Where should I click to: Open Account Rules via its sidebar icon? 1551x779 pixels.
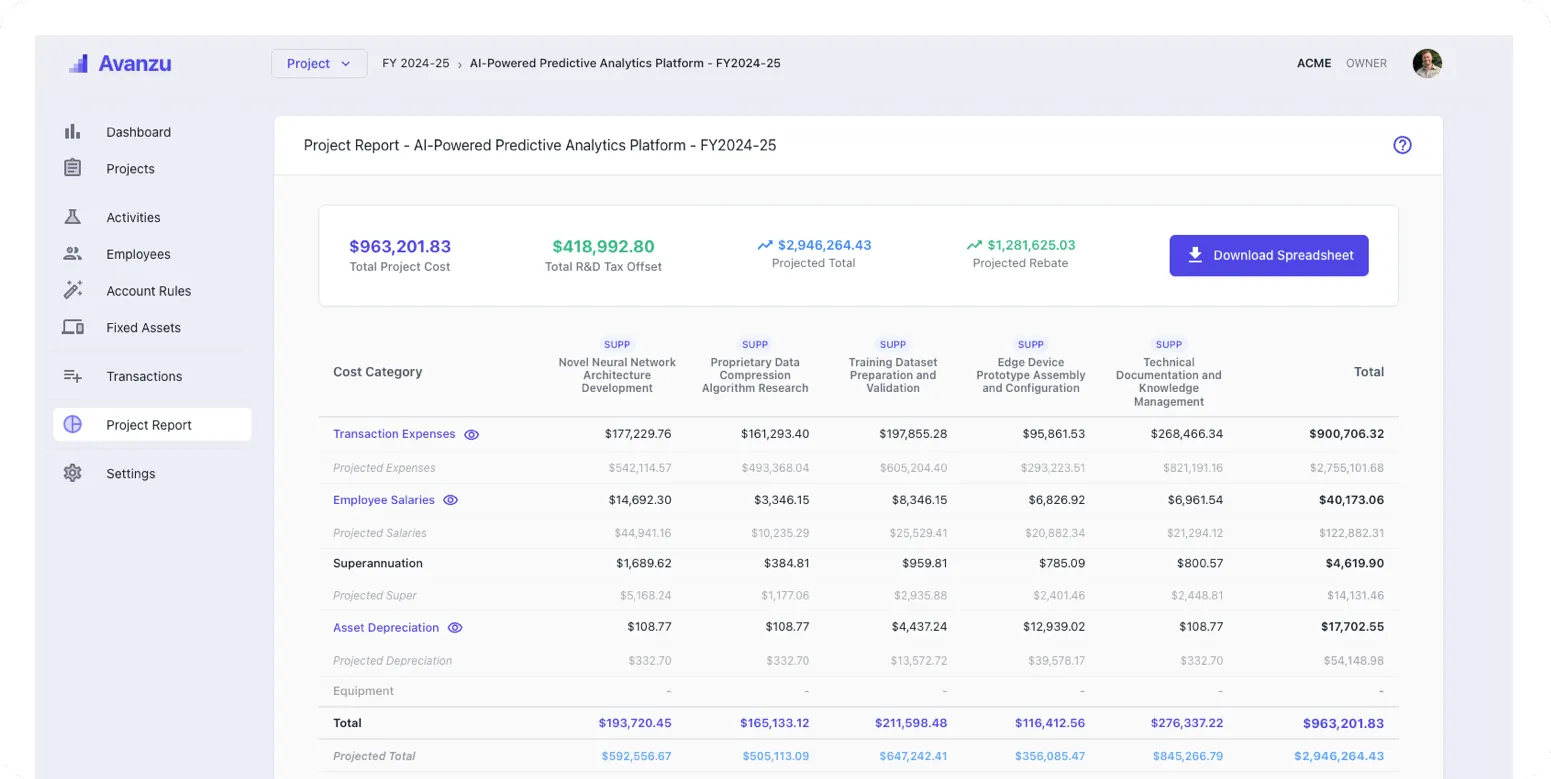tap(72, 290)
